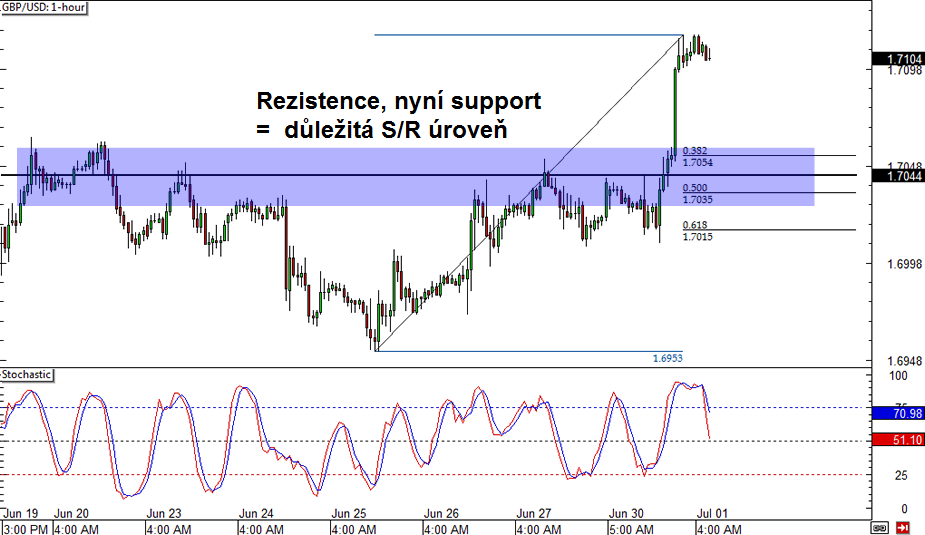This screenshot has width=925, height=535.
Task: Click the 1.6998 price axis label
Action: point(904,264)
